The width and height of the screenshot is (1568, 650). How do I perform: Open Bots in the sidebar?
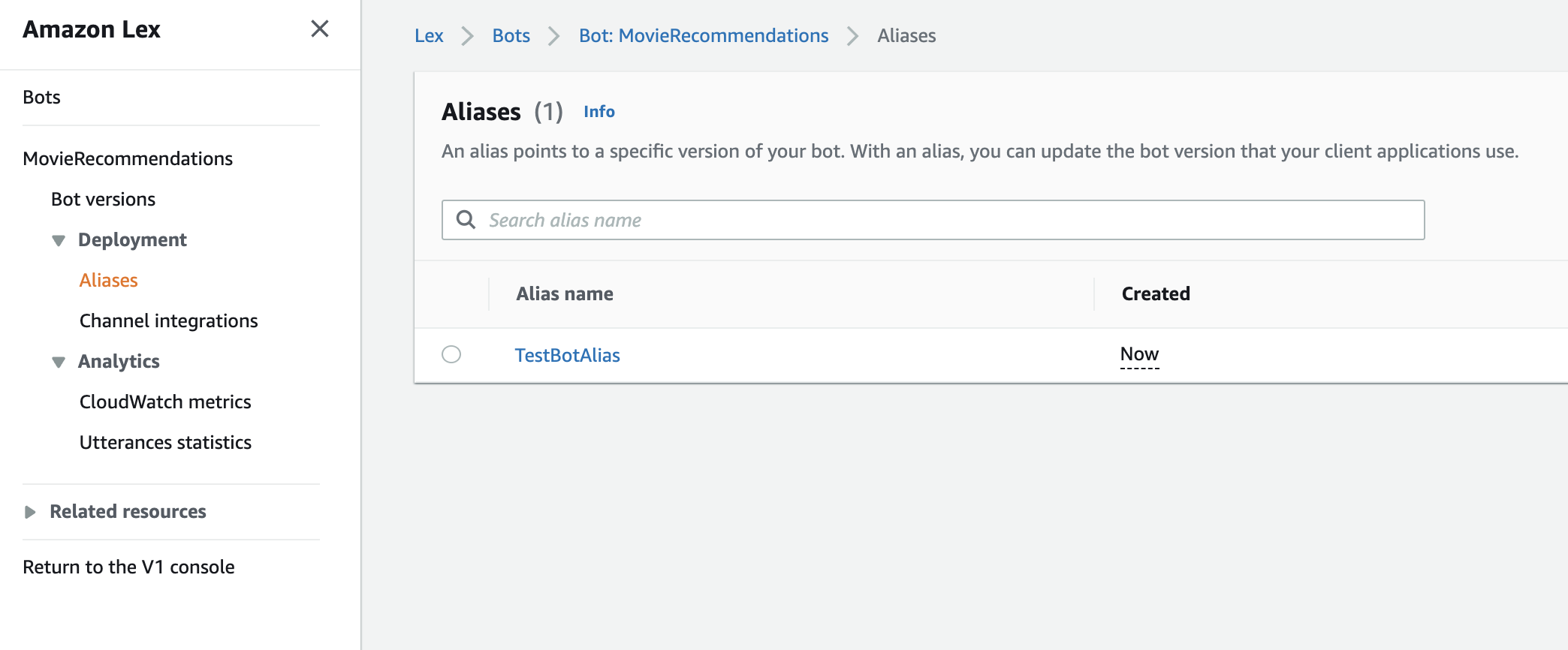pos(41,98)
